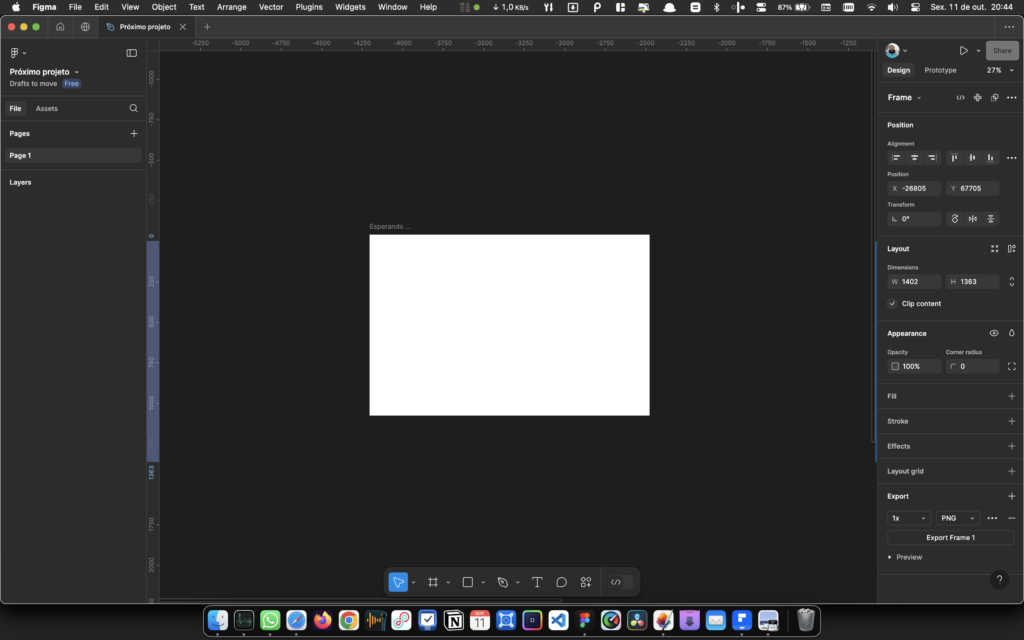The height and width of the screenshot is (640, 1024).
Task: Toggle the left sidebar panel icon
Action: (x=131, y=53)
